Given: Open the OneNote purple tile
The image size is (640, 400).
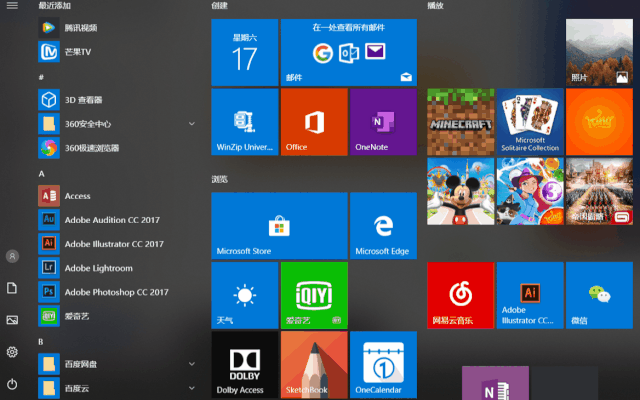Looking at the screenshot, I should click(x=383, y=122).
